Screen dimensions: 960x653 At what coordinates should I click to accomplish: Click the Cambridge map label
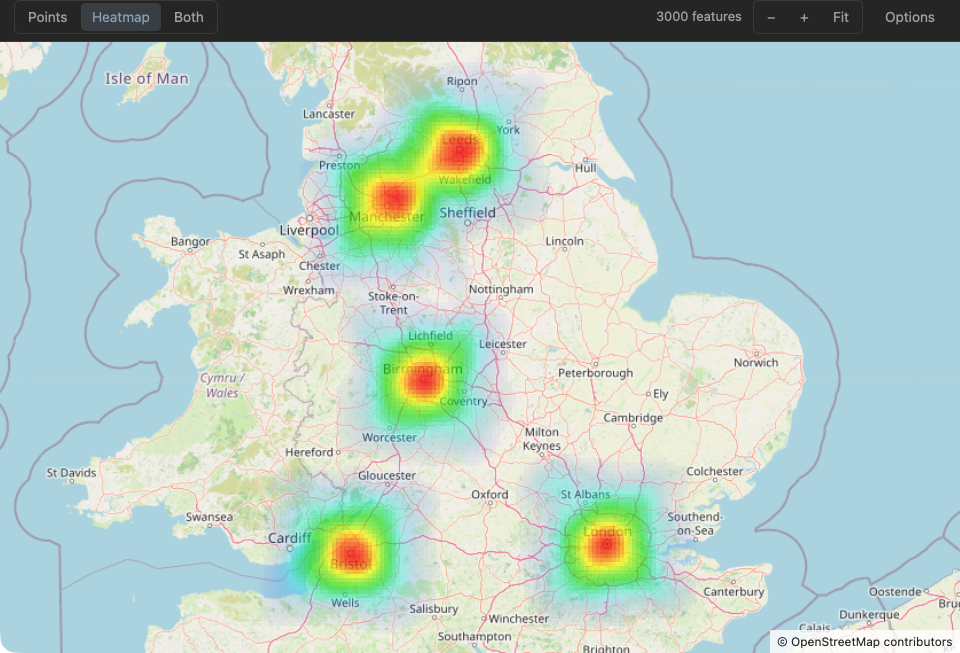(633, 418)
